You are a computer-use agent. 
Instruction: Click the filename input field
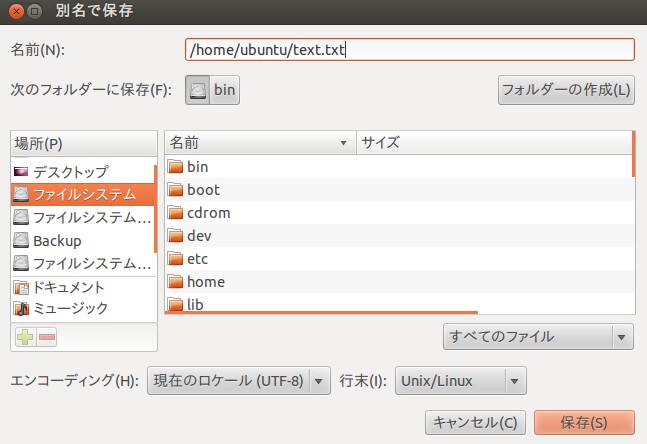tap(410, 50)
